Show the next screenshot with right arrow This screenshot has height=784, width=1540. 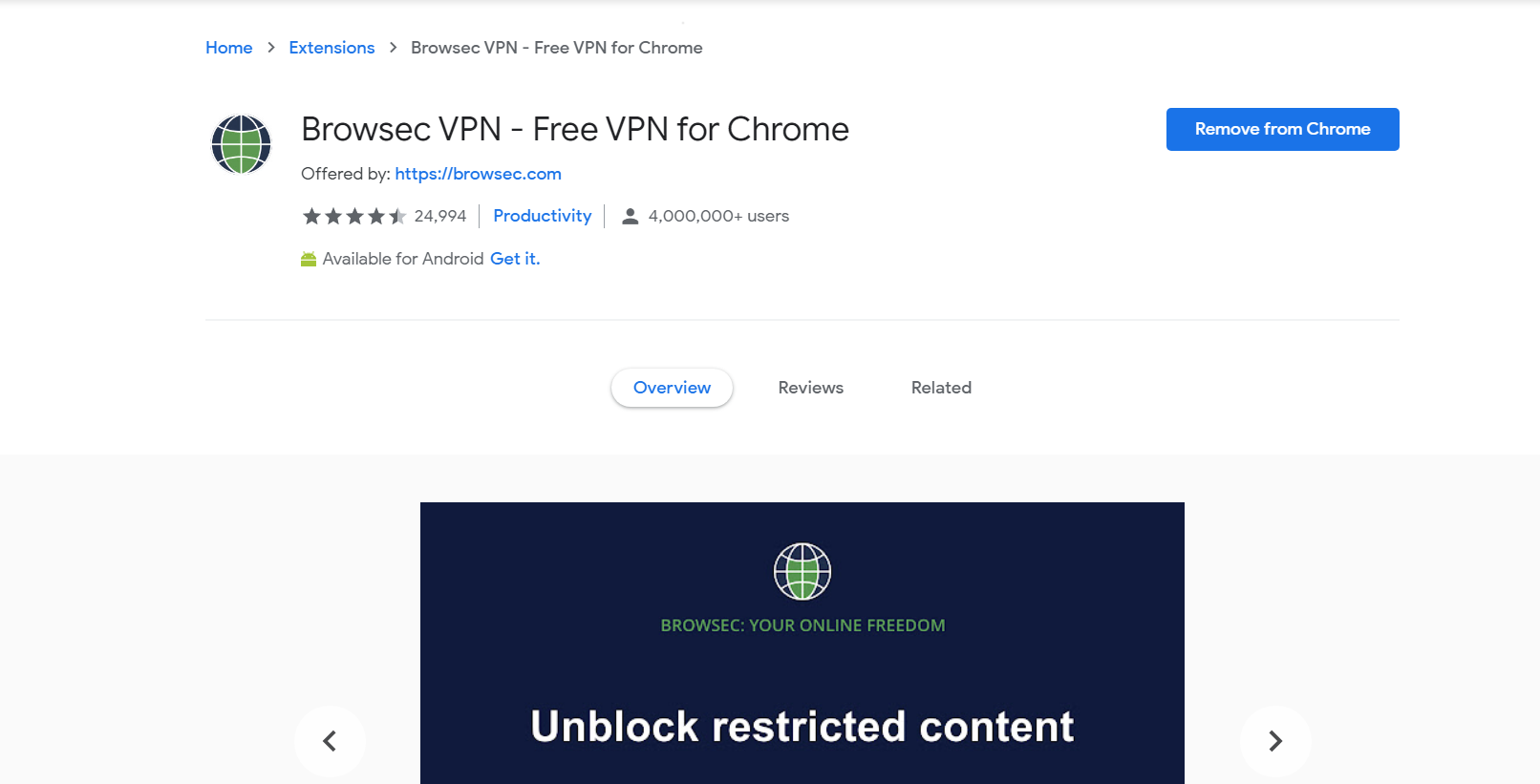1274,741
